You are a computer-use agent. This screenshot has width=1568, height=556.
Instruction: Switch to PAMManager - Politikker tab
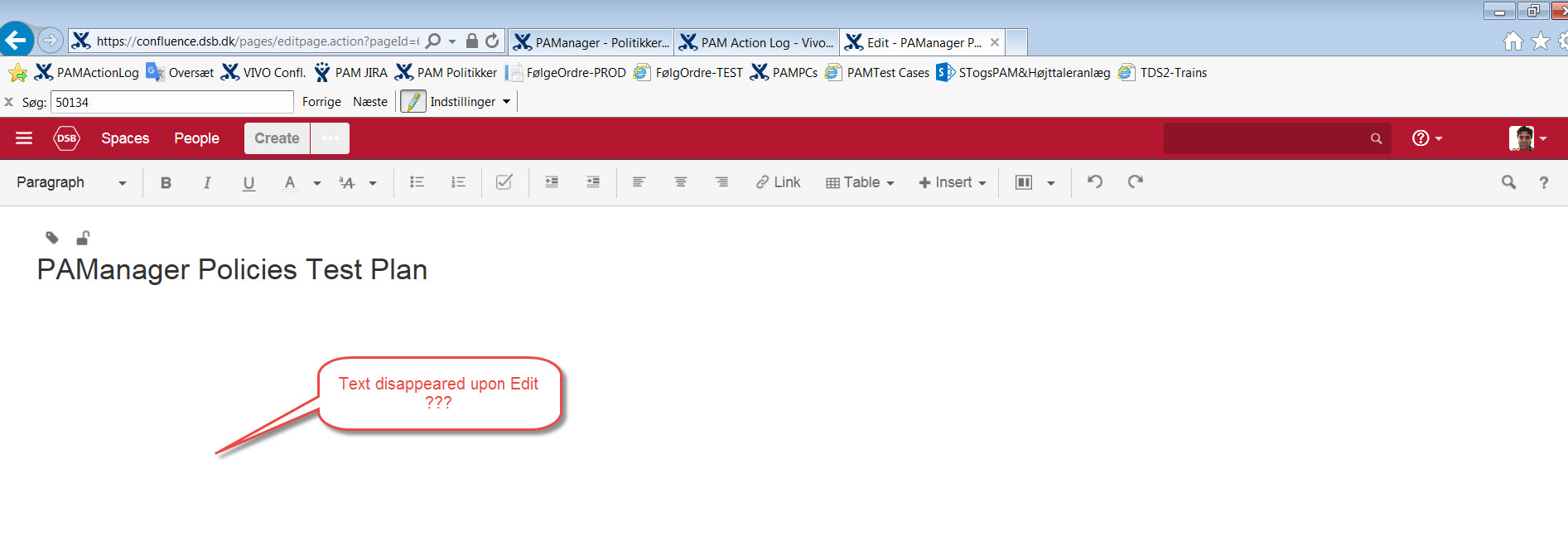click(591, 42)
